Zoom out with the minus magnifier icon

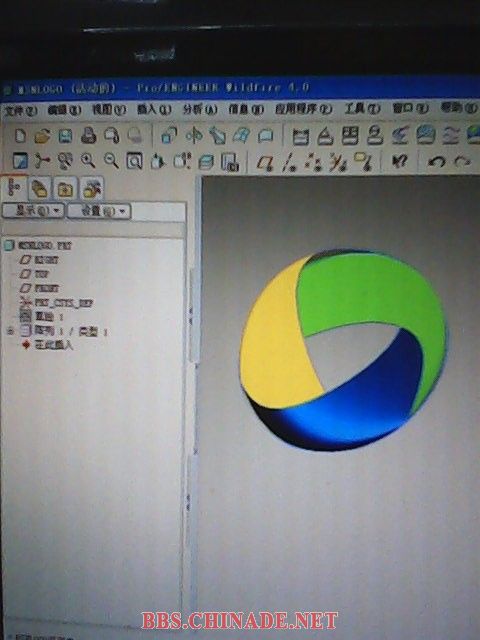(111, 161)
